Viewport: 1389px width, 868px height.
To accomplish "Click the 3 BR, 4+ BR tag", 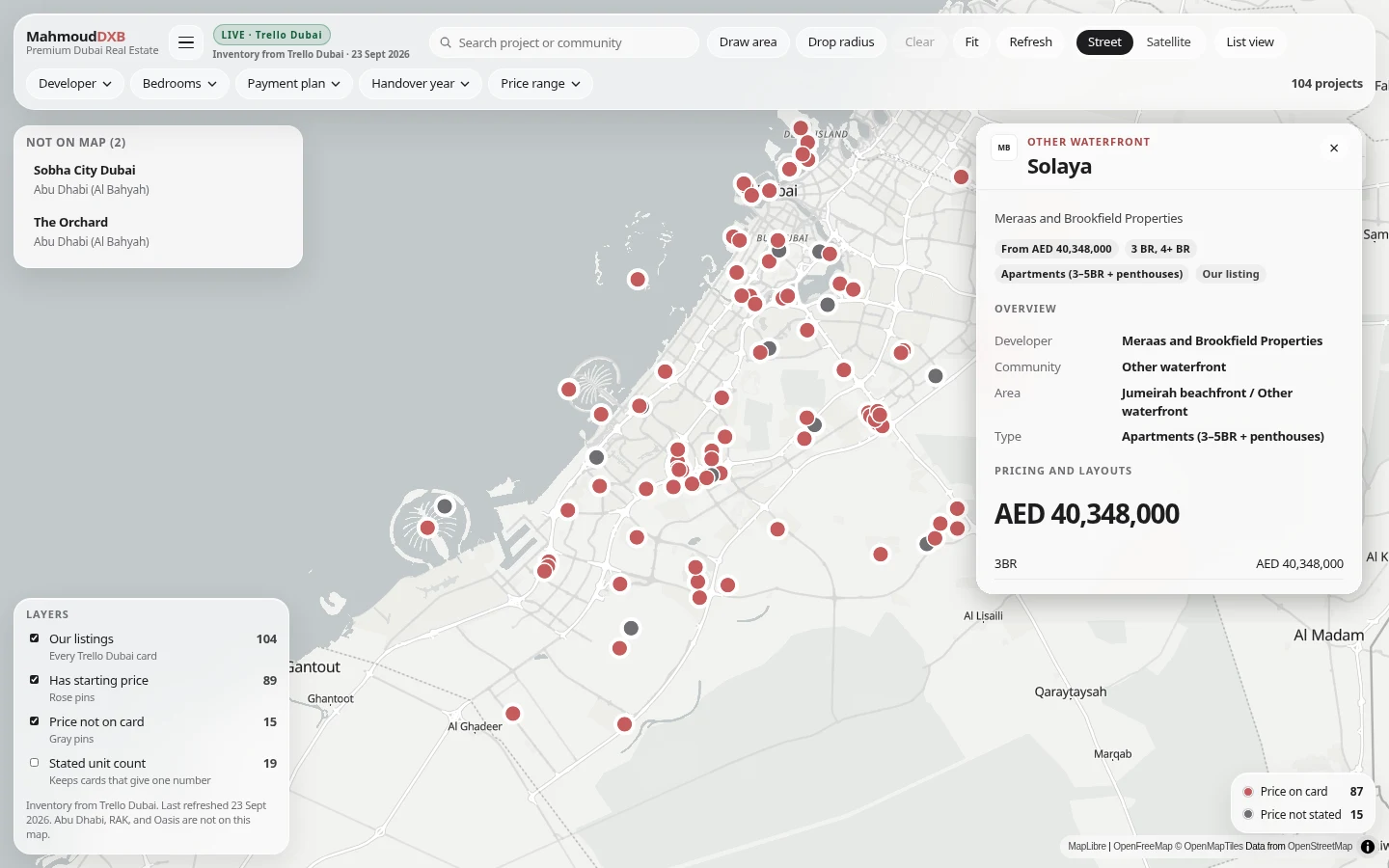I will (1160, 249).
